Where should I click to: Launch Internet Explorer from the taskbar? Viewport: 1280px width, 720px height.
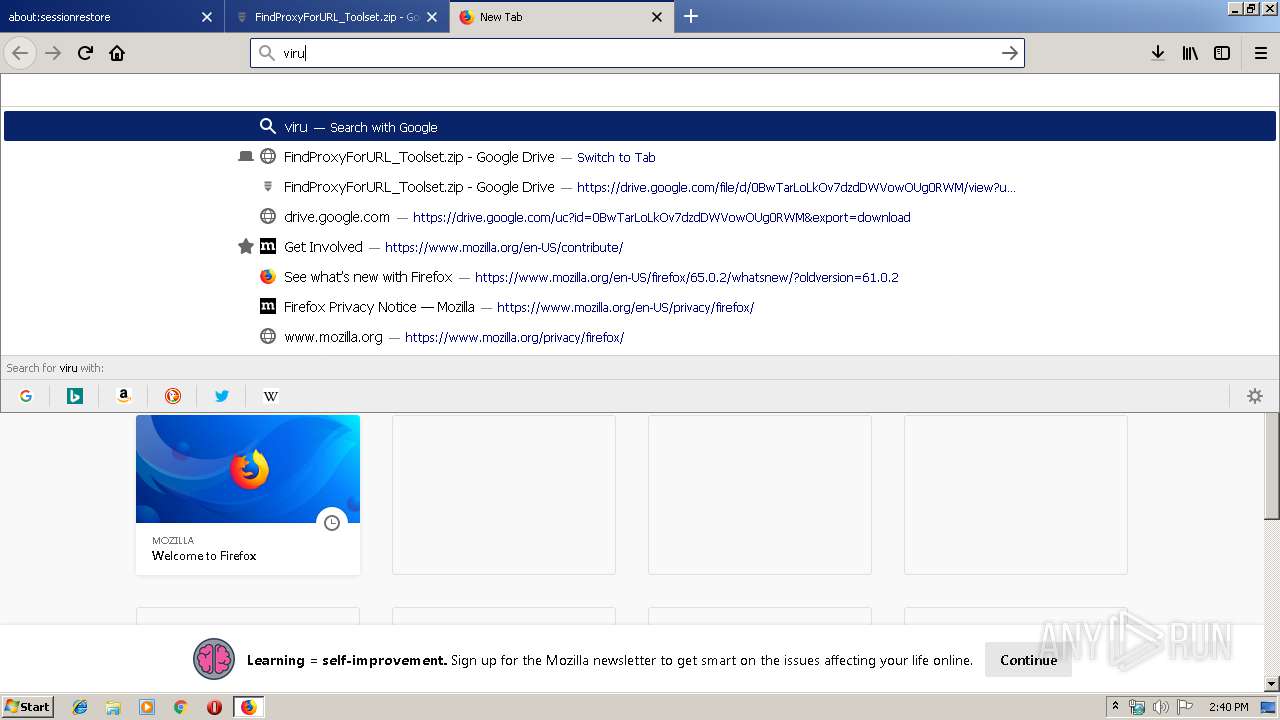pos(81,707)
